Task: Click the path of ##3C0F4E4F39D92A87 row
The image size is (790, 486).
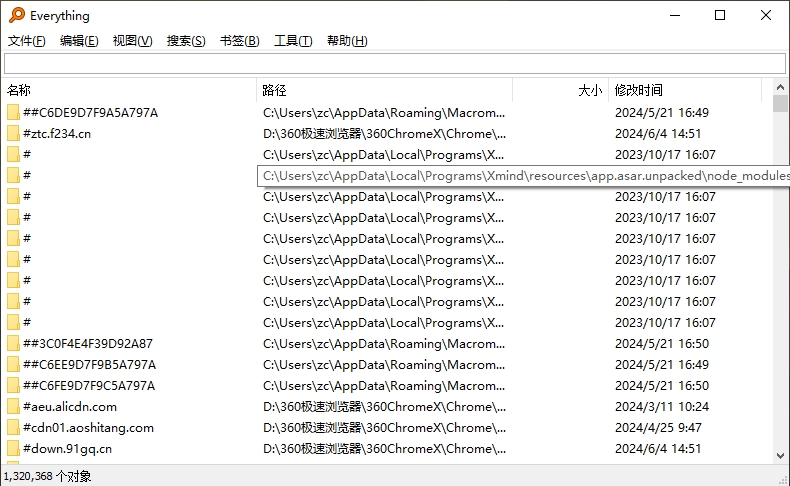Action: tap(384, 343)
